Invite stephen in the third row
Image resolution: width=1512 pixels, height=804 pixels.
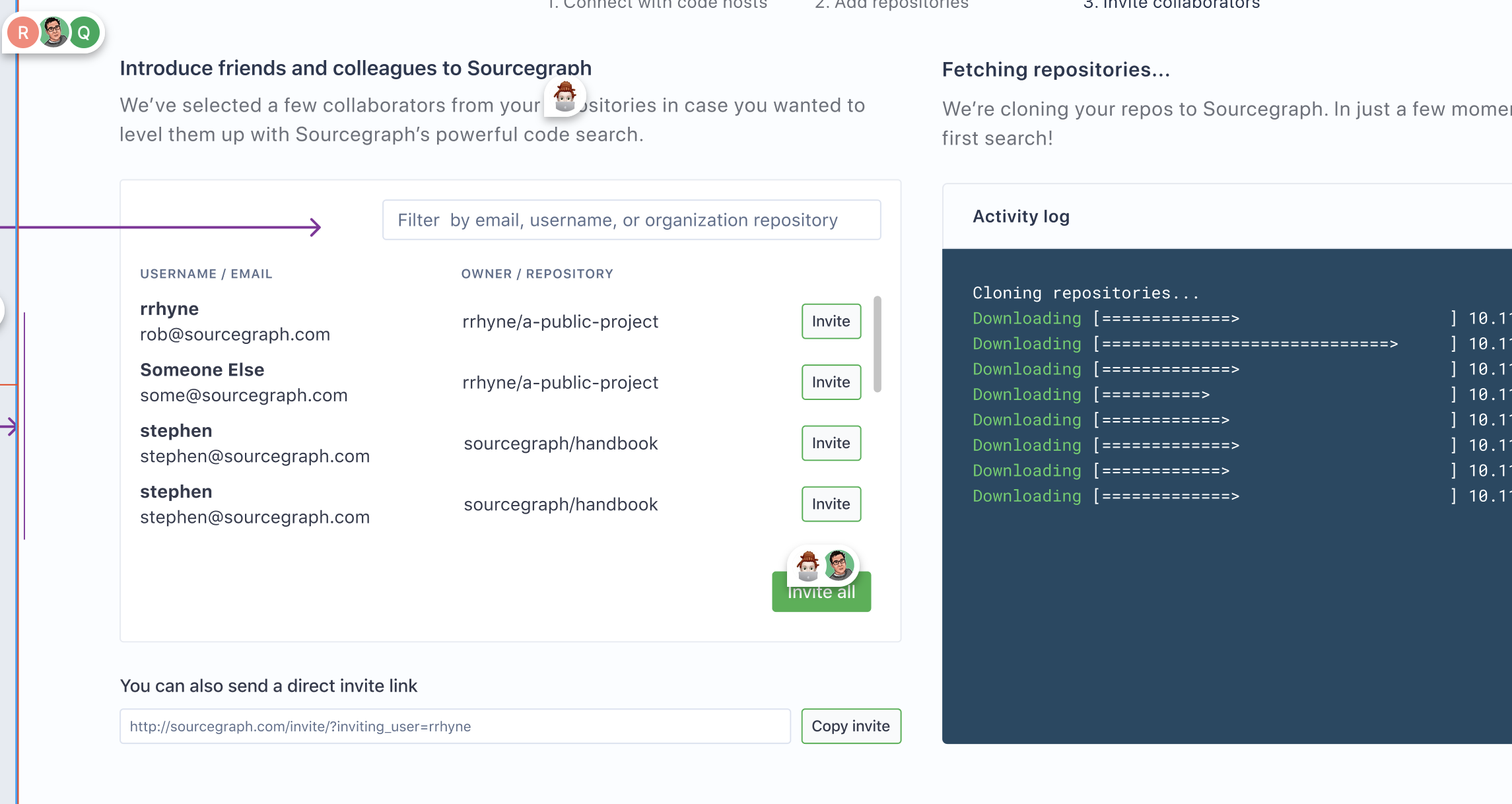831,443
